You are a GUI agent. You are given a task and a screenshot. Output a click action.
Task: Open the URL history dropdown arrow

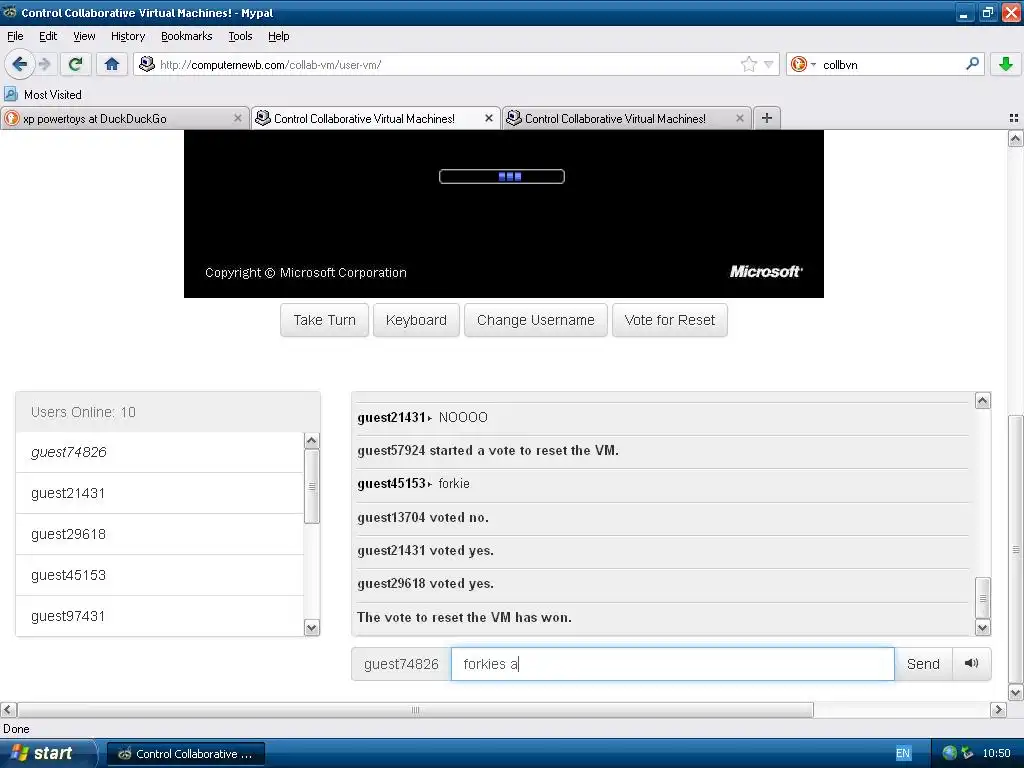[x=769, y=65]
